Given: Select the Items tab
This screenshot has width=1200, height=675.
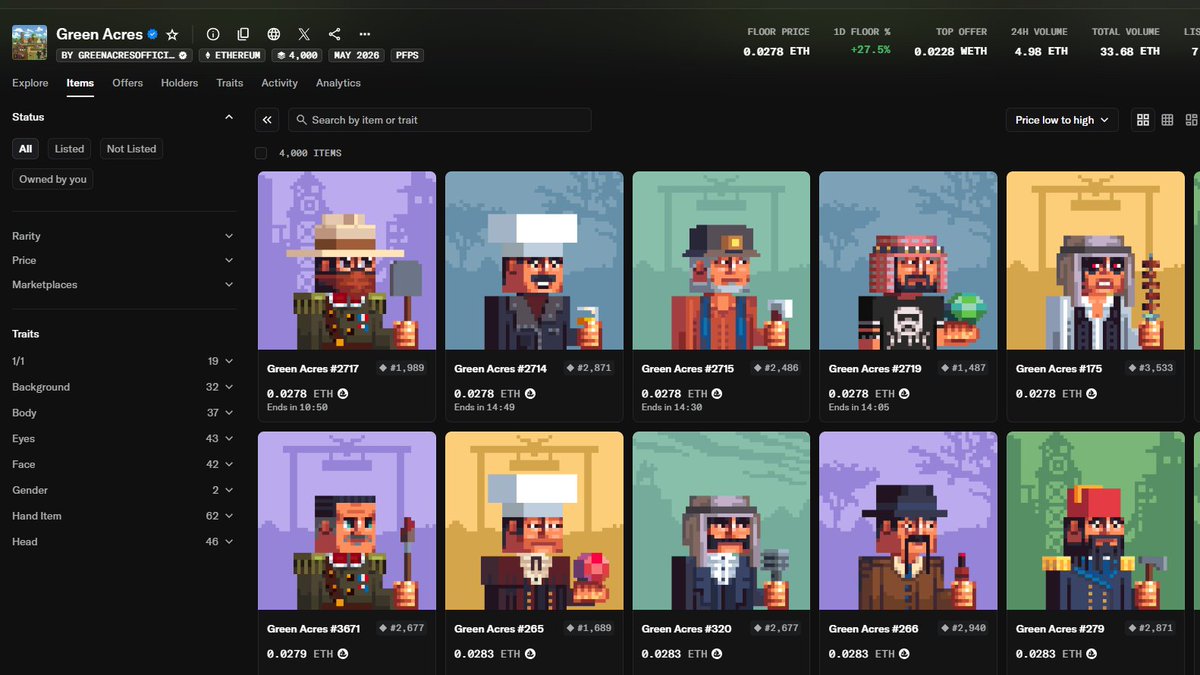Looking at the screenshot, I should (80, 83).
